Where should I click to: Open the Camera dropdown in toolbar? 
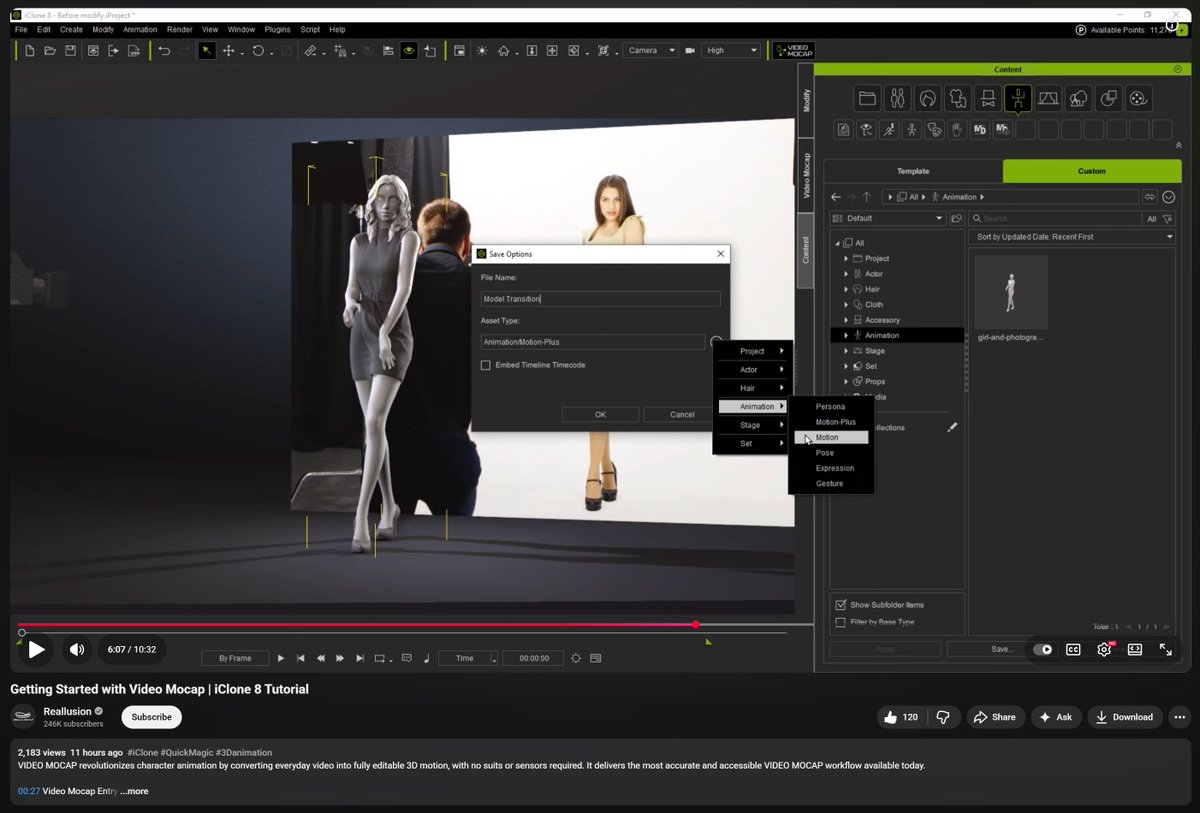pyautogui.click(x=649, y=50)
